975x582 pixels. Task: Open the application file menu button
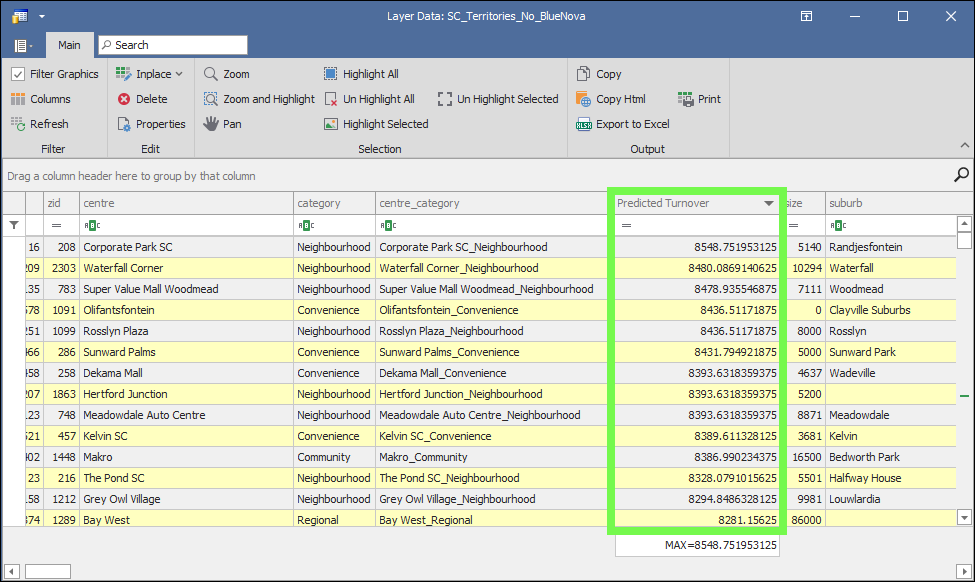point(22,45)
